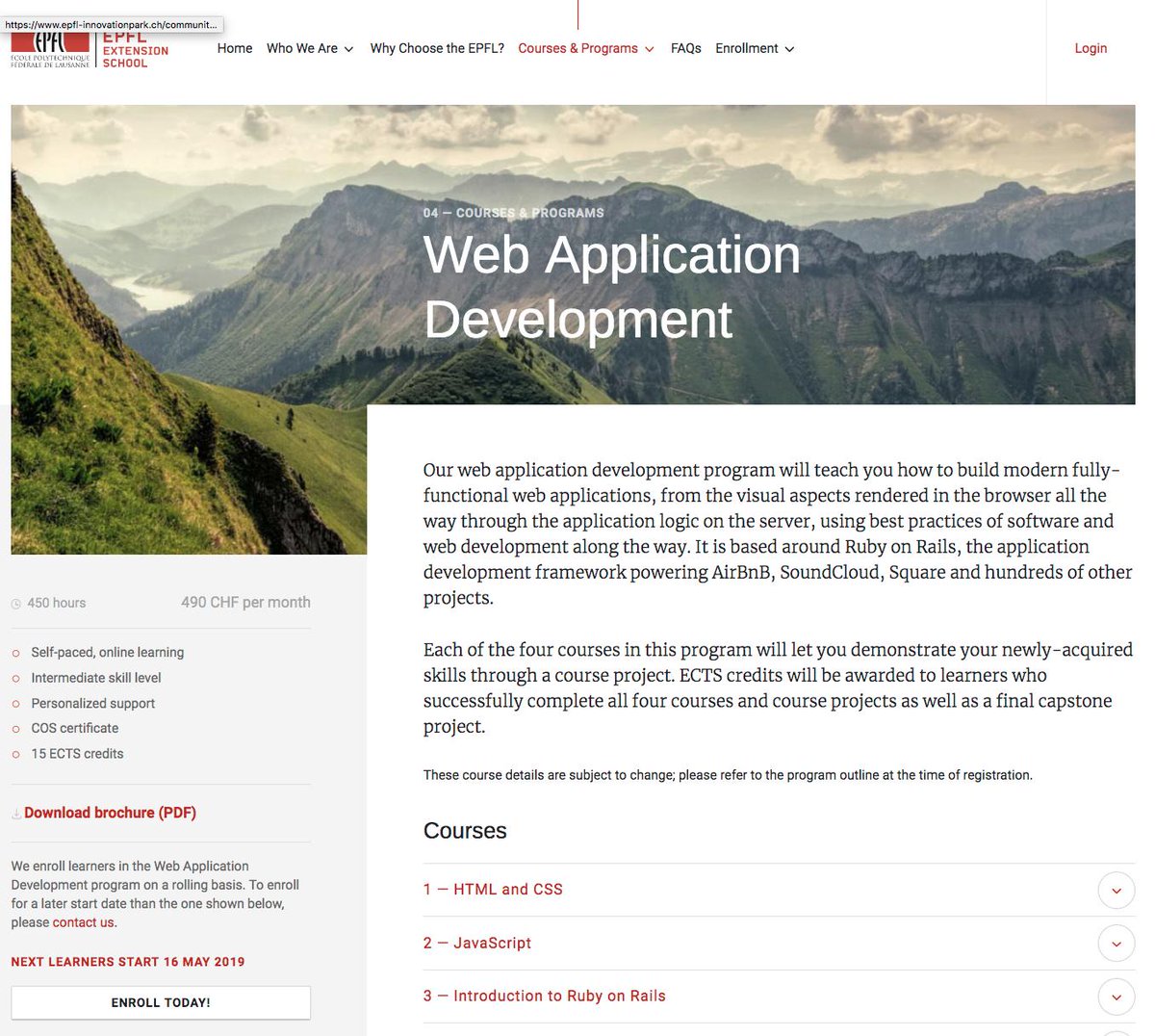Screen dimensions: 1155x1036
Task: Click the COS certificate item
Action: point(75,728)
